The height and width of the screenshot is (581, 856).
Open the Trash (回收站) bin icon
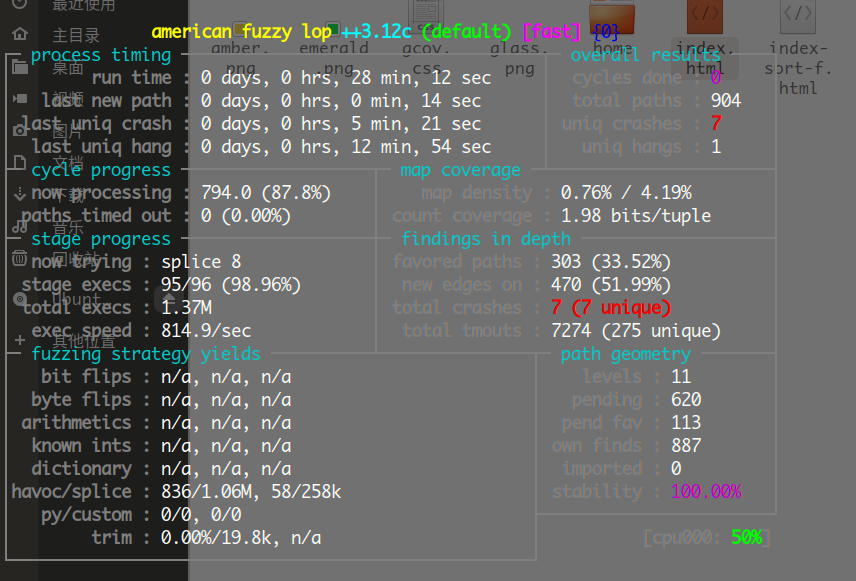coord(20,258)
